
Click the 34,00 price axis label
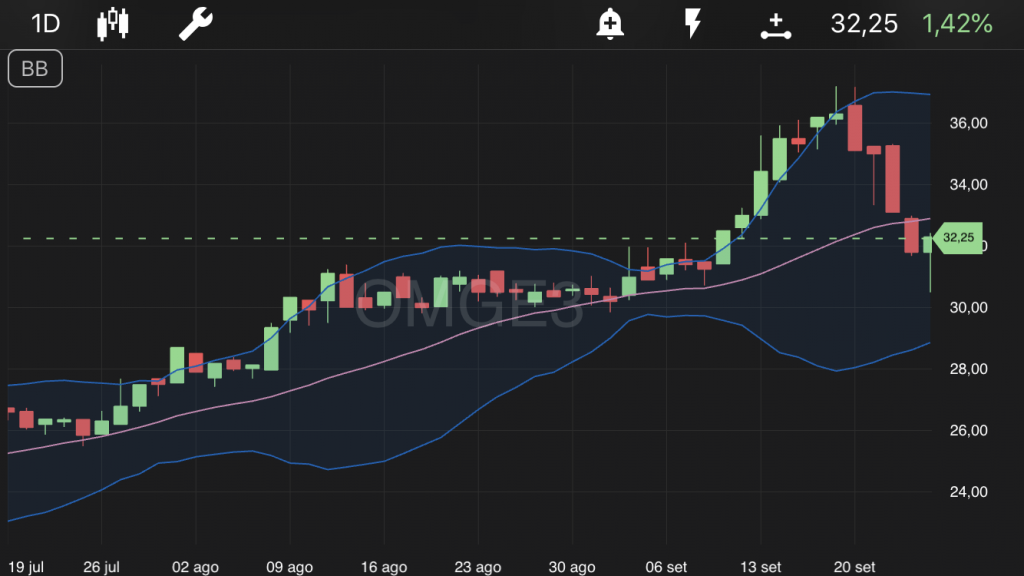(968, 185)
